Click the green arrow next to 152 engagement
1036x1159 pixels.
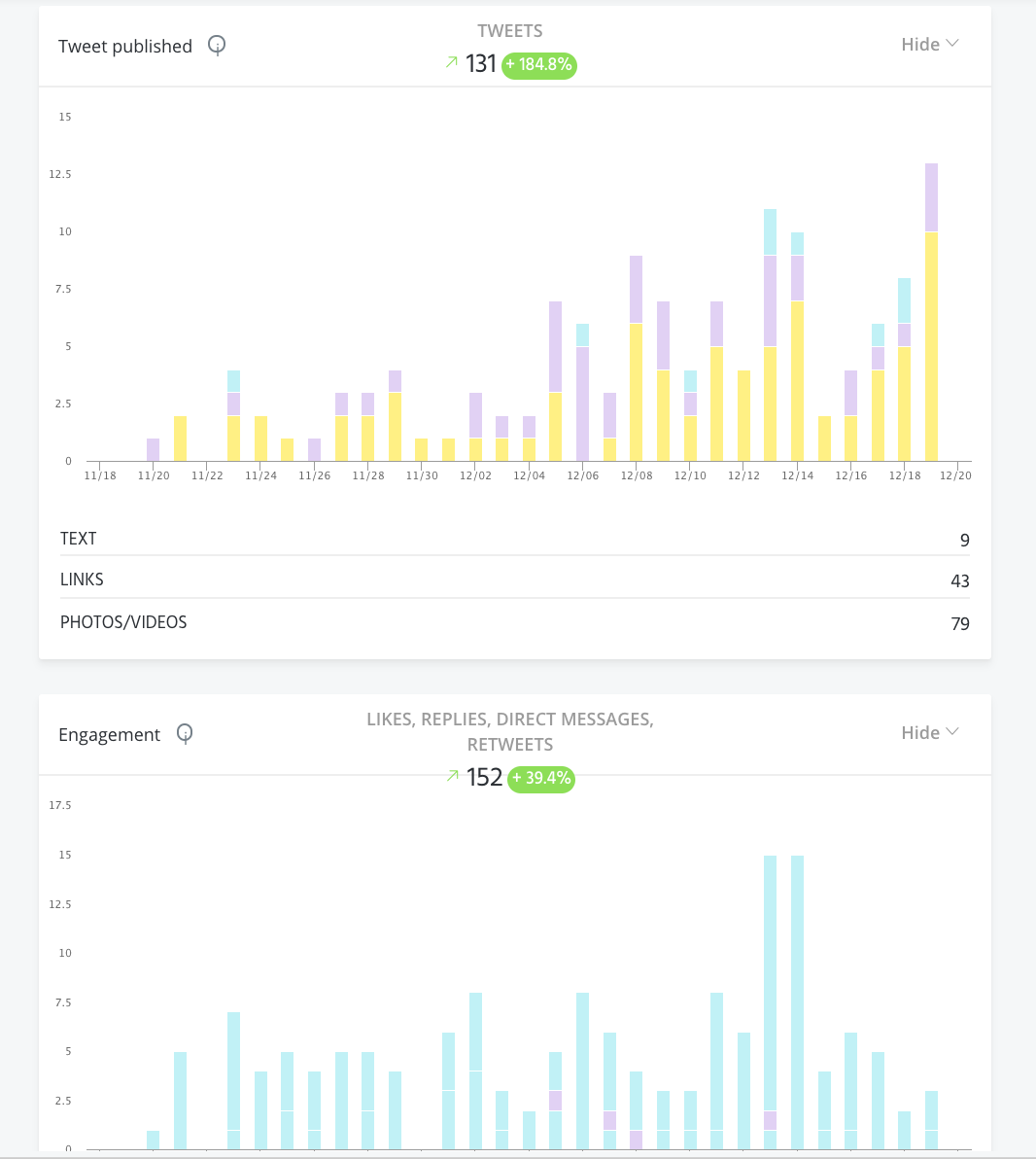(x=452, y=776)
